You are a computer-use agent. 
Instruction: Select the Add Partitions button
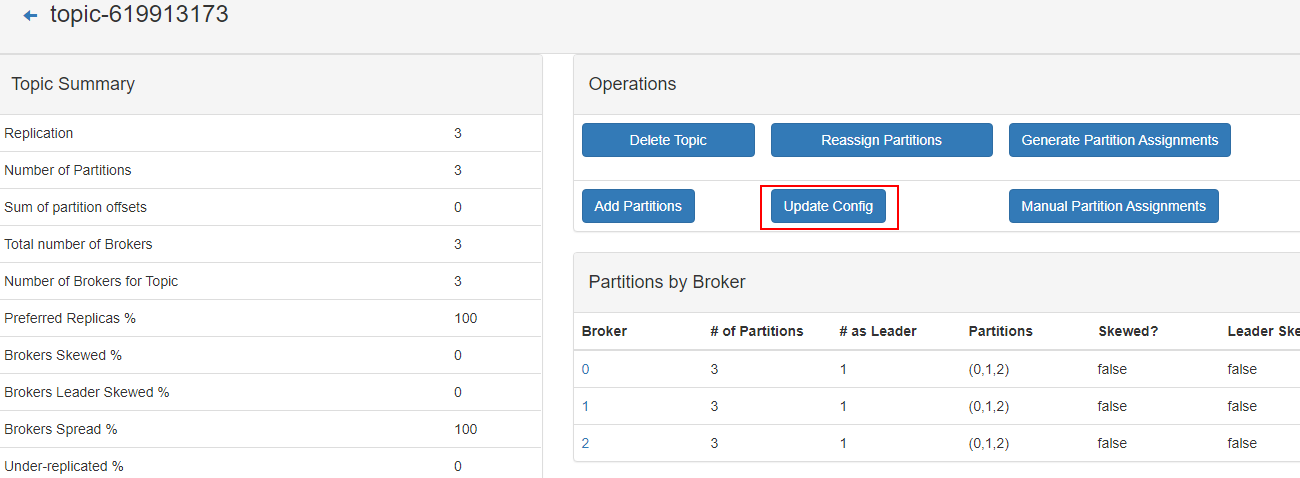[638, 206]
